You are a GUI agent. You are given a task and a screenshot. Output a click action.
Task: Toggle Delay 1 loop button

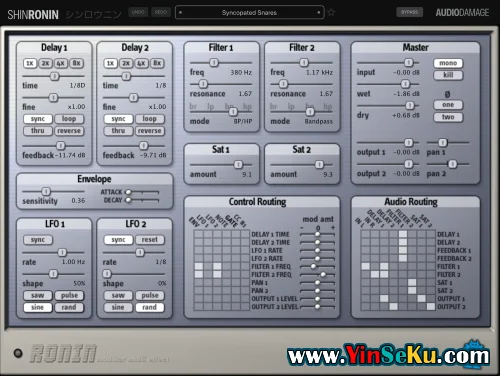(69, 119)
